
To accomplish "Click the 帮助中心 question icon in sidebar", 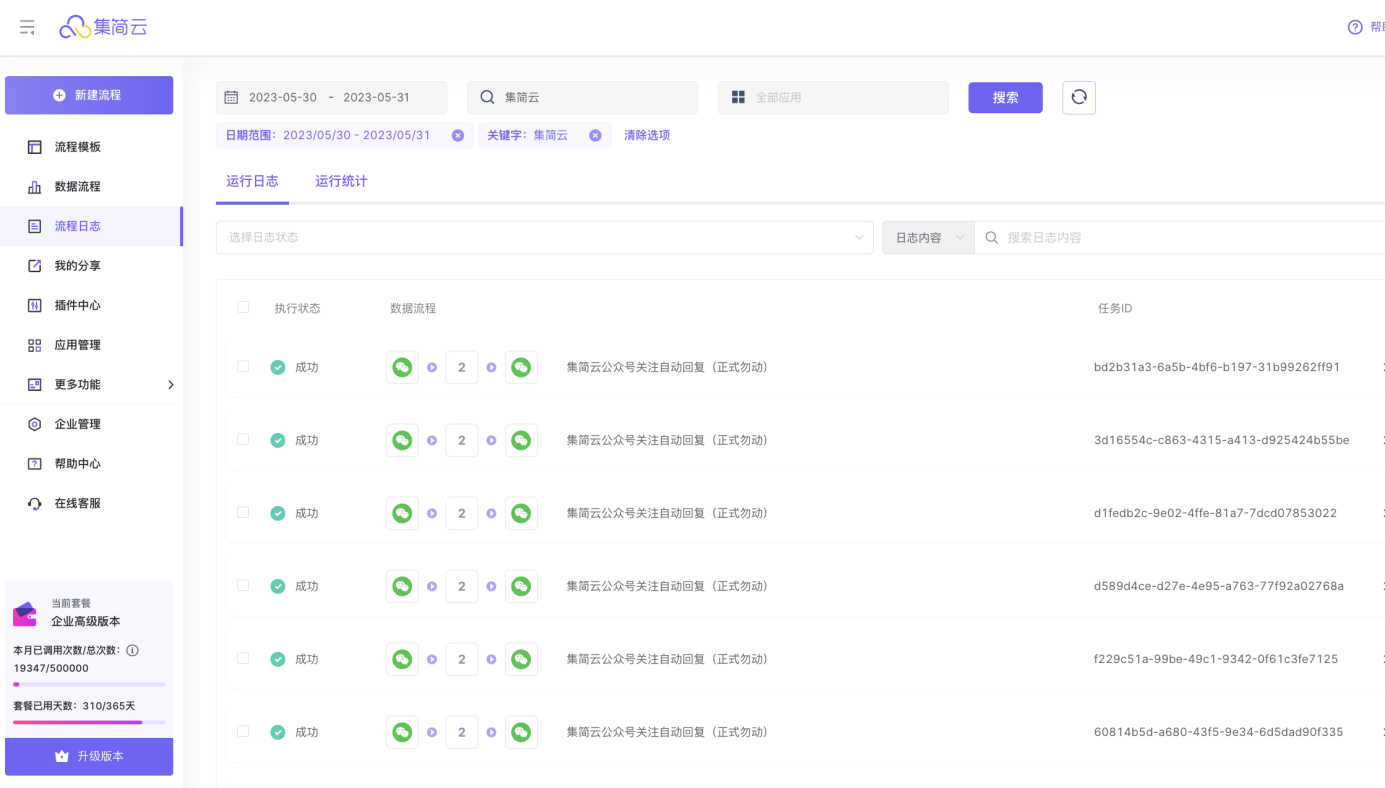I will (34, 464).
